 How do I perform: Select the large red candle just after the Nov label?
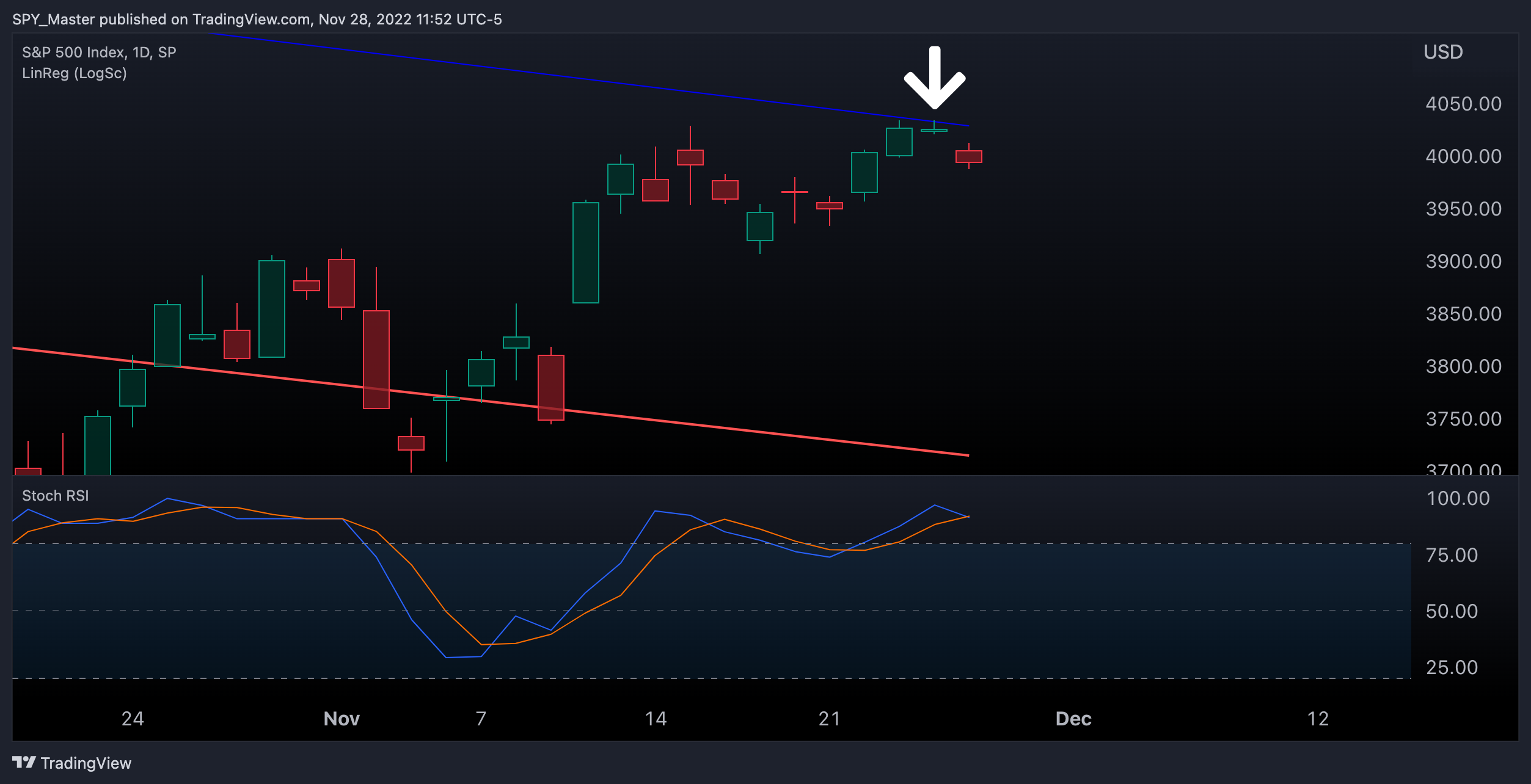coord(376,359)
